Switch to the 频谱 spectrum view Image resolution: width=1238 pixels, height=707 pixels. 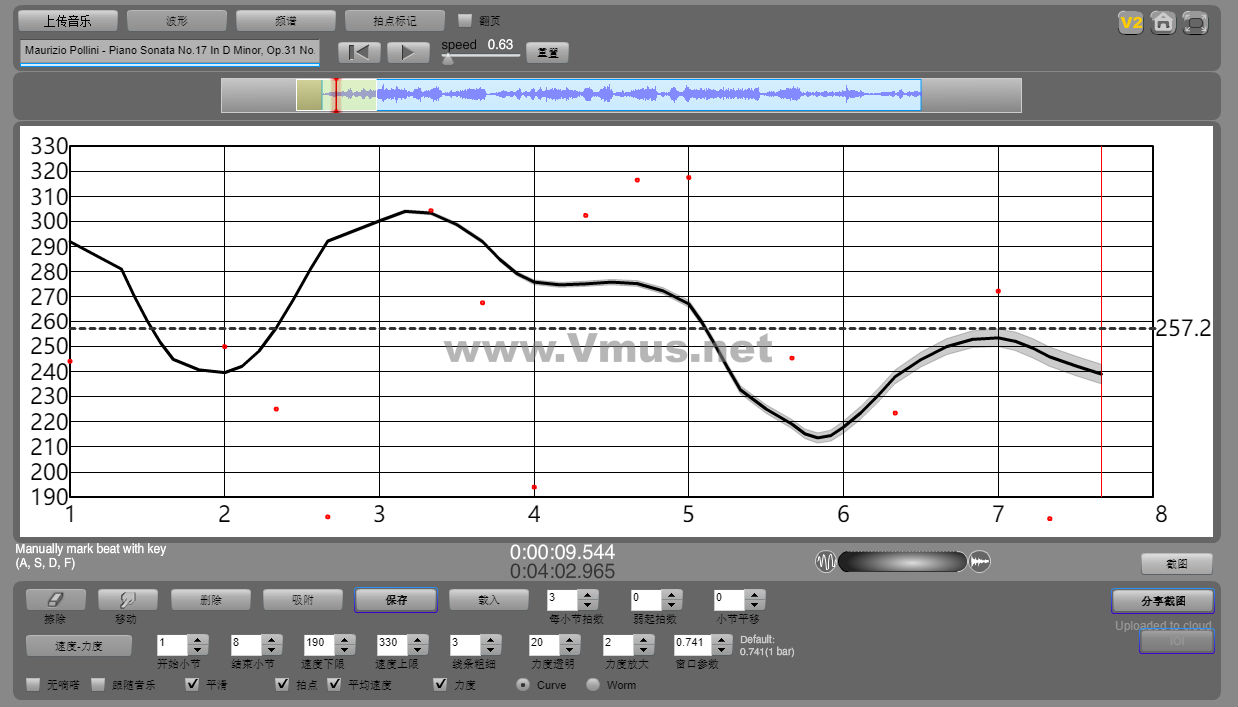tap(286, 21)
